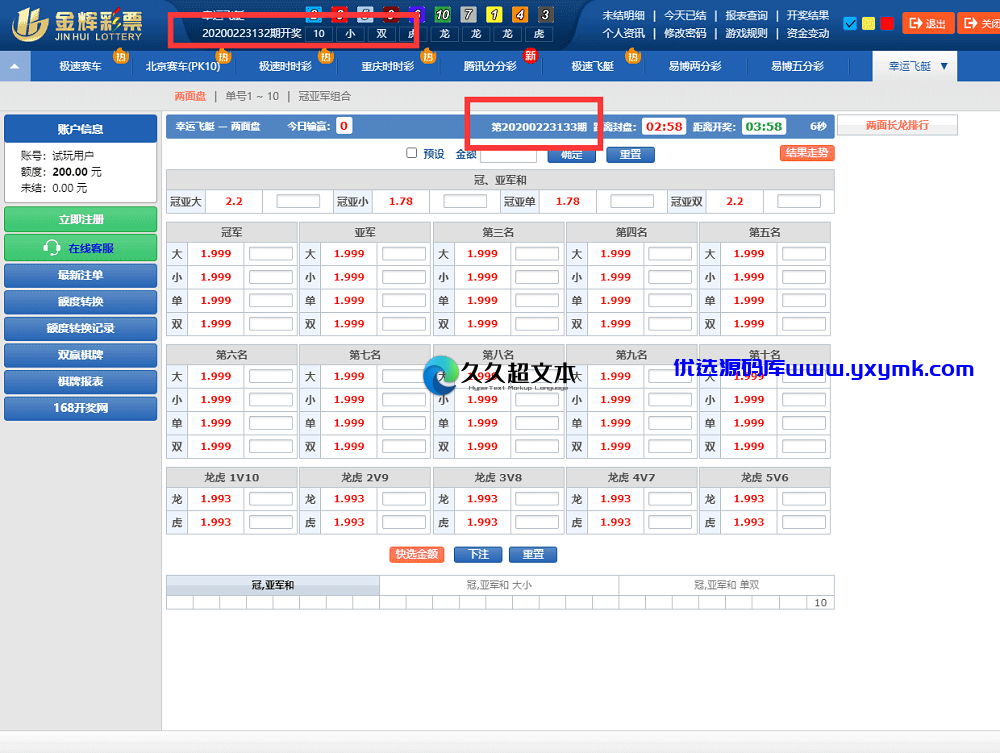The width and height of the screenshot is (1000, 753).
Task: Open the 极速飞艇 game tab
Action: pos(592,66)
